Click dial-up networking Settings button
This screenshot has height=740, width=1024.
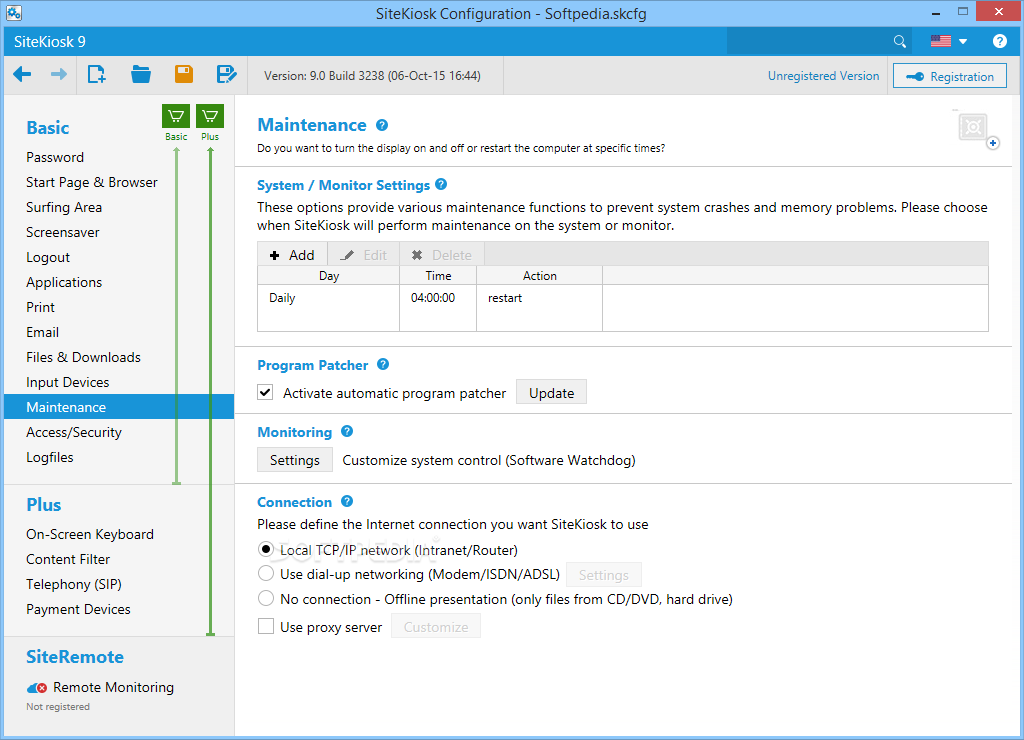coord(603,575)
